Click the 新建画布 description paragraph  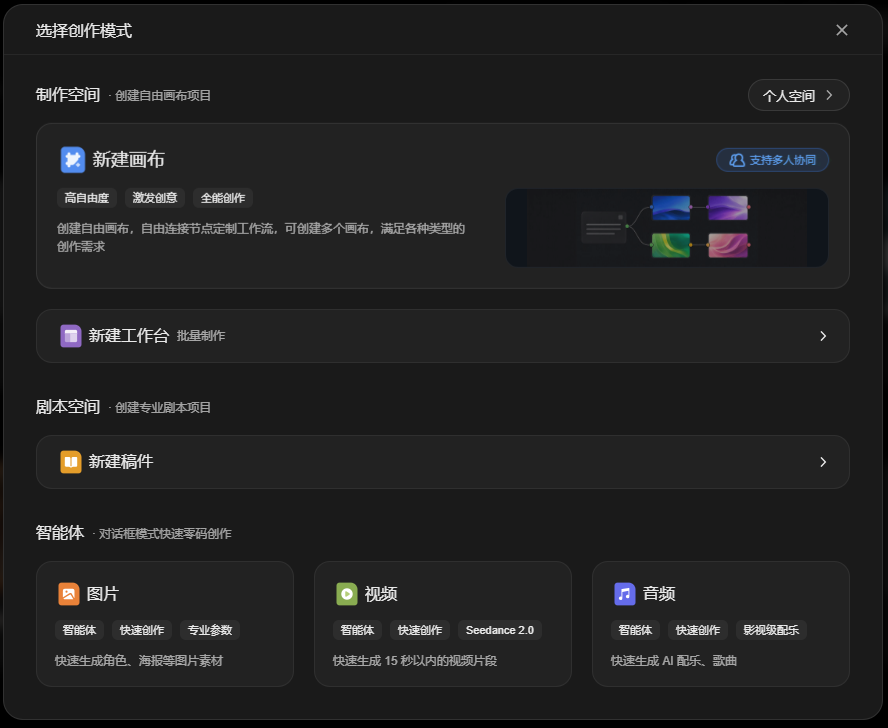261,237
